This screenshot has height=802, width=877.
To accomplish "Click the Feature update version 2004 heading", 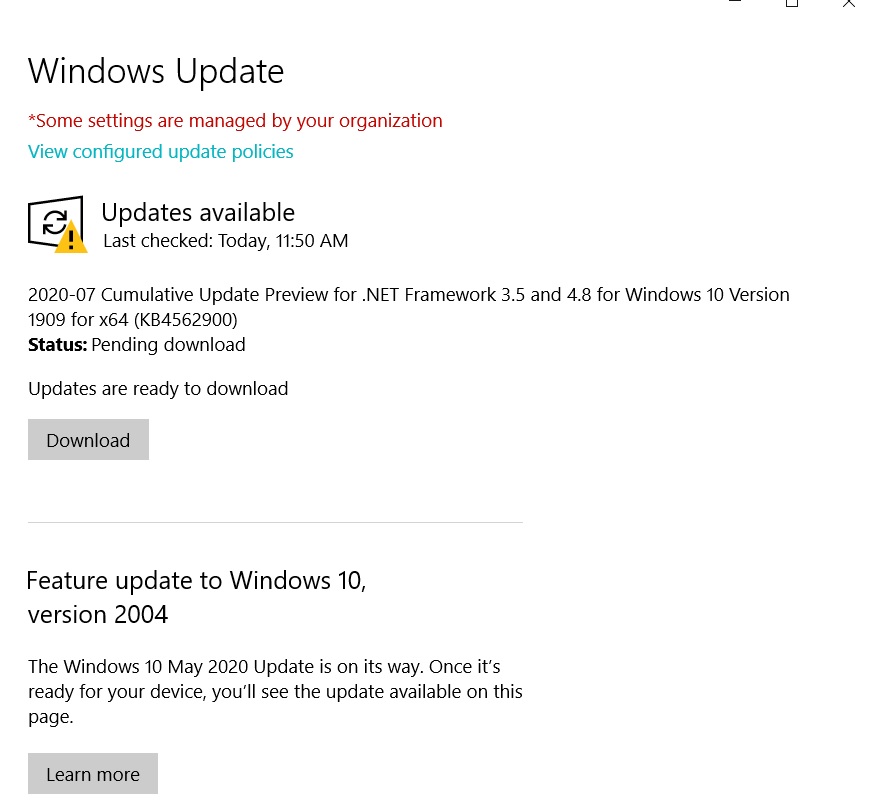I will [x=196, y=597].
